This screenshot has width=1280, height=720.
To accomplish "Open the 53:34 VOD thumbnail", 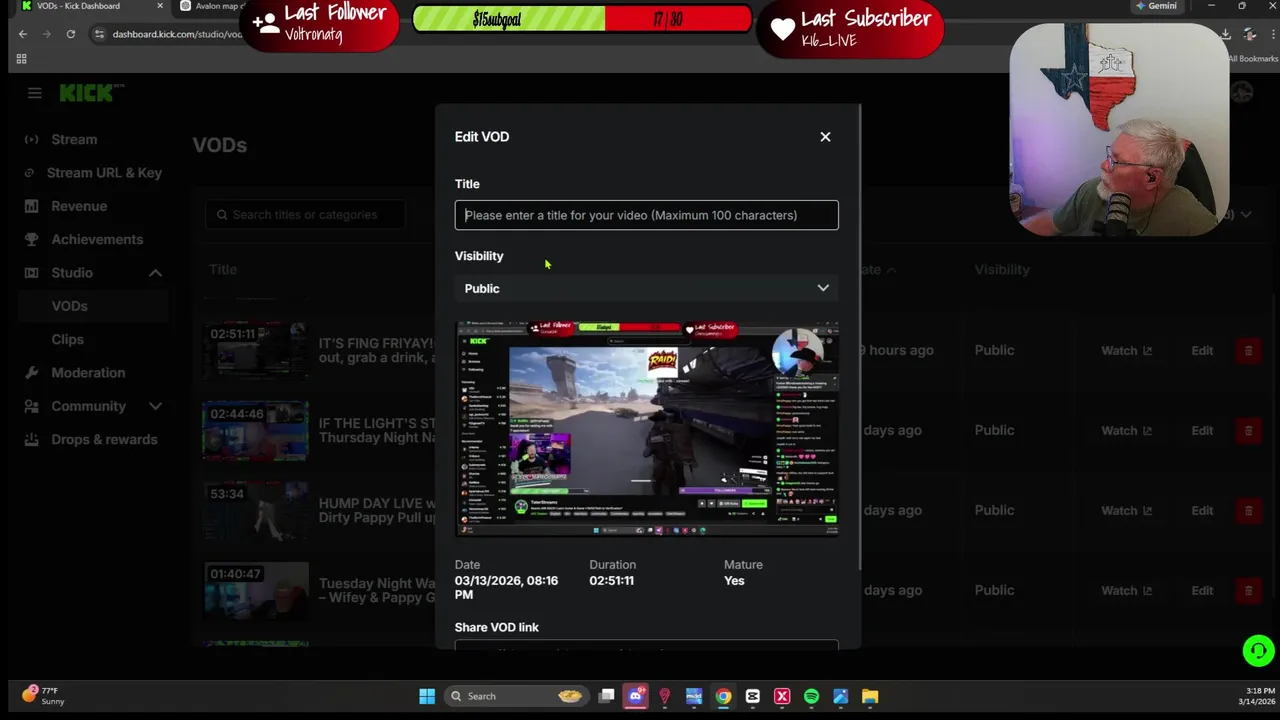I will click(x=255, y=510).
